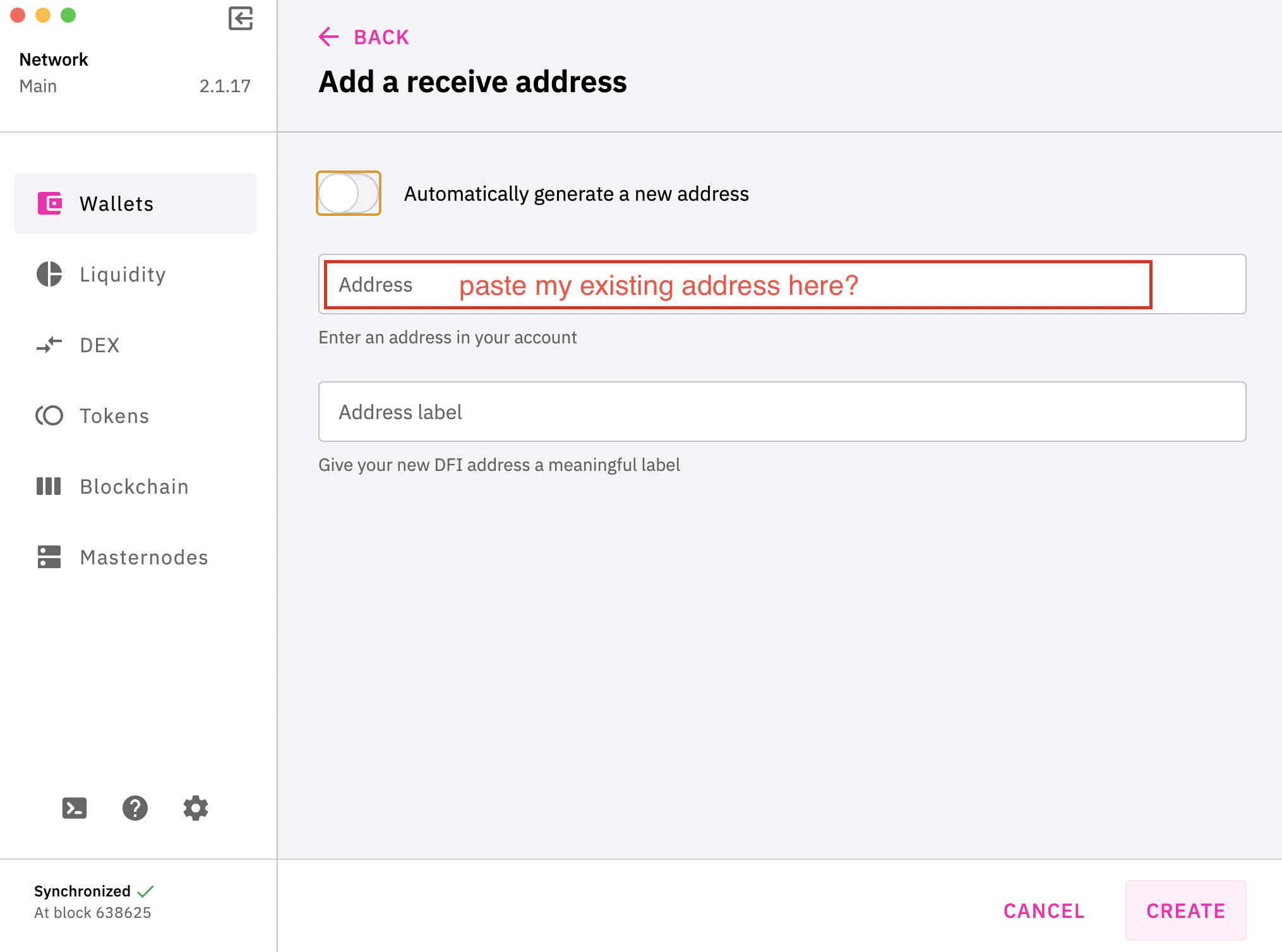This screenshot has height=952, width=1282.
Task: Open the Masternodes page
Action: (135, 557)
